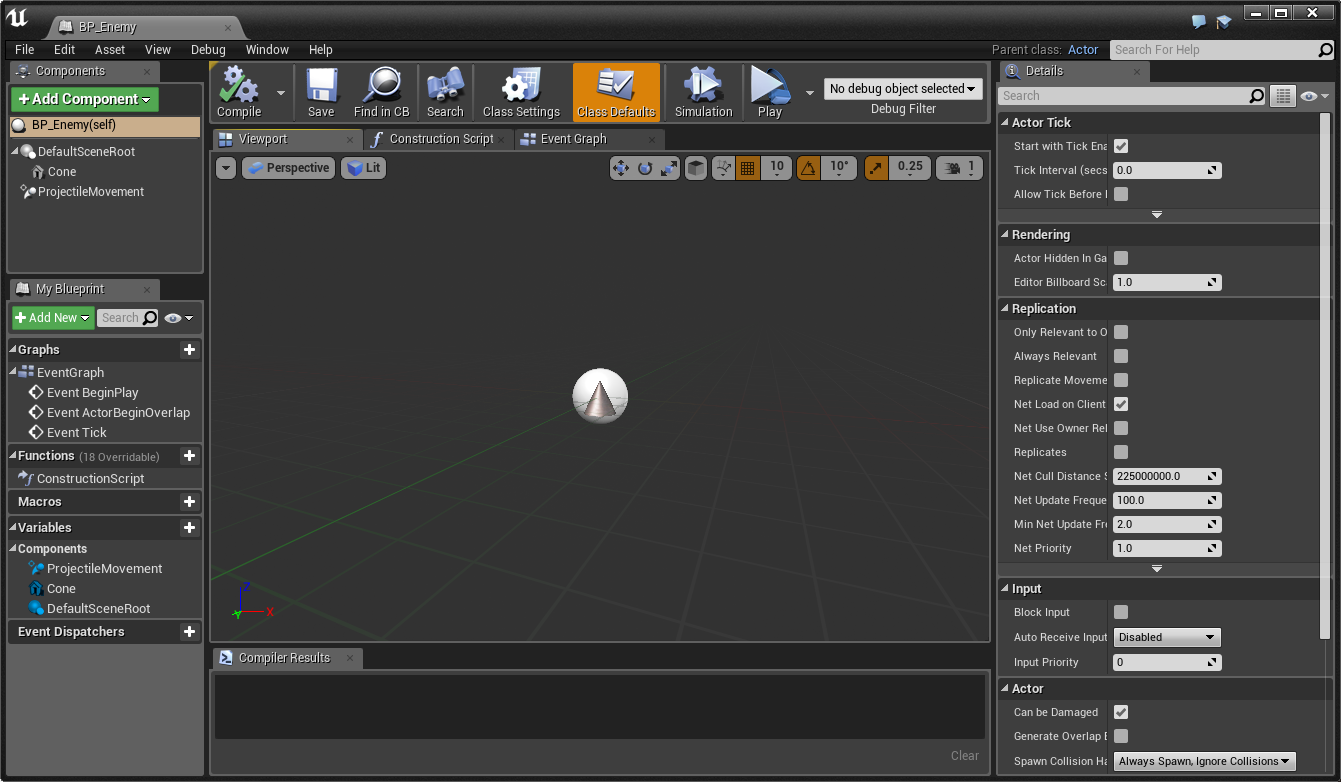Toggle surface snapping icon in viewport

click(x=724, y=168)
